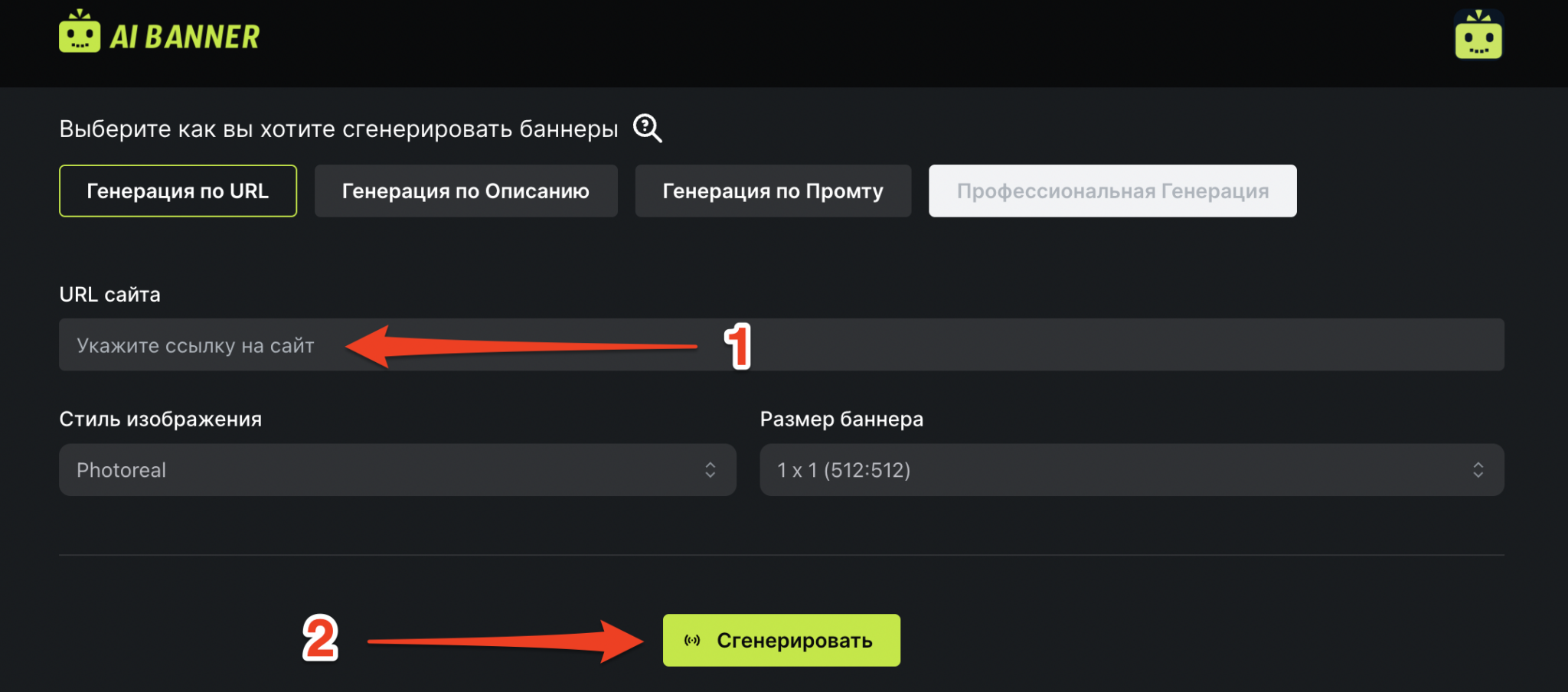The image size is (1568, 692).
Task: Open the robot profile avatar menu
Action: [1478, 34]
